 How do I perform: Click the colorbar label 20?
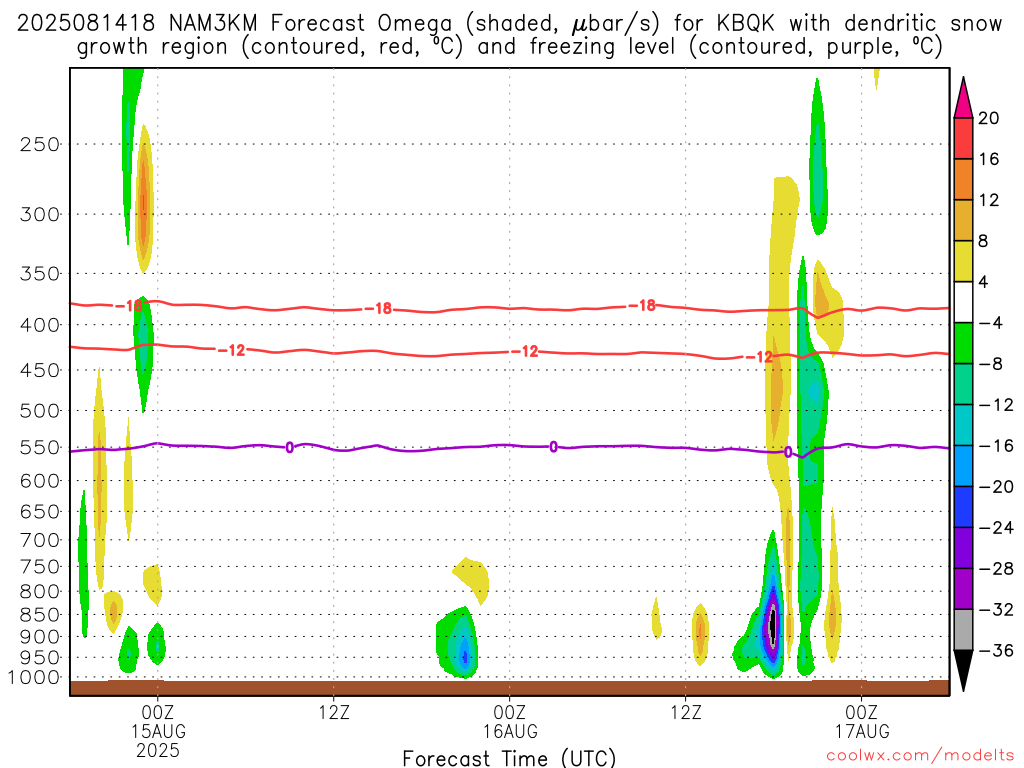point(989,118)
